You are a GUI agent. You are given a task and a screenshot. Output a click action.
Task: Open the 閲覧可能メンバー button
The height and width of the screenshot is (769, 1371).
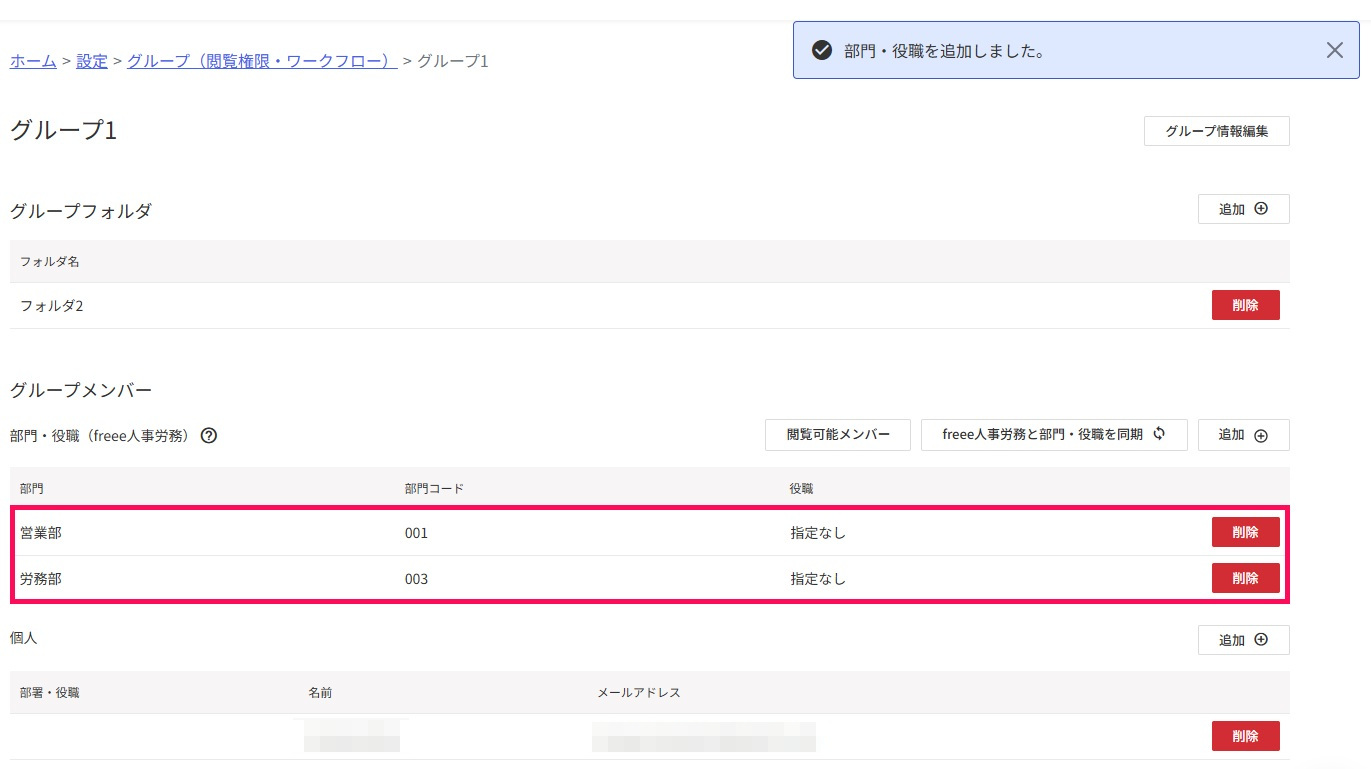tap(837, 435)
